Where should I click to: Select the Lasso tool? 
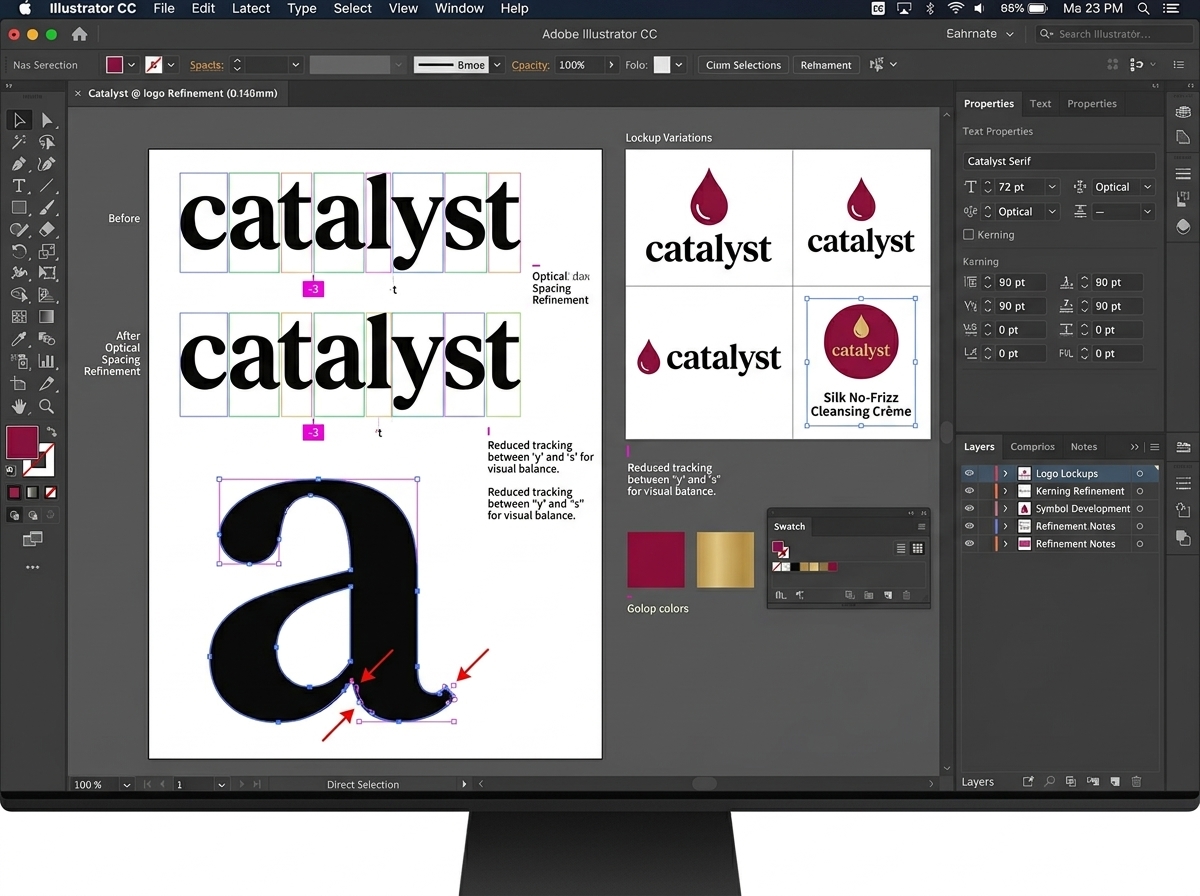46,142
